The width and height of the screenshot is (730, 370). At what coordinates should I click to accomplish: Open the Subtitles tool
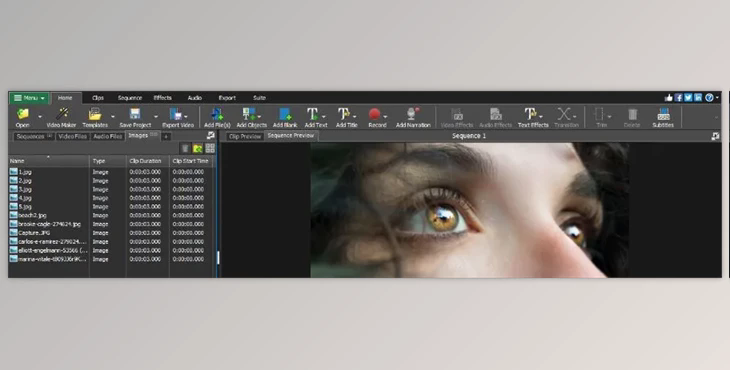click(x=663, y=117)
